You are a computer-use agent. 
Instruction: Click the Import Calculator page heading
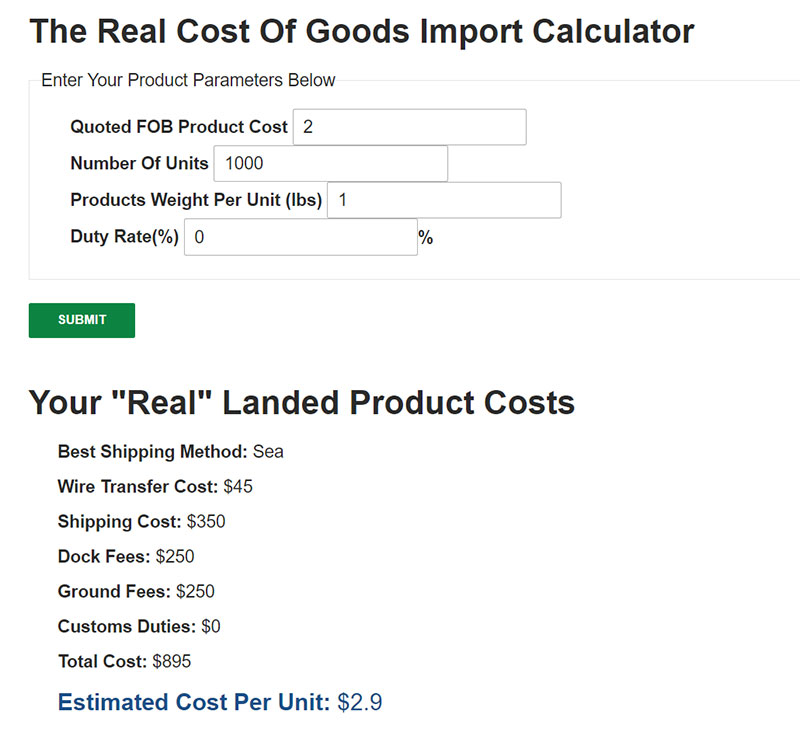point(361,31)
